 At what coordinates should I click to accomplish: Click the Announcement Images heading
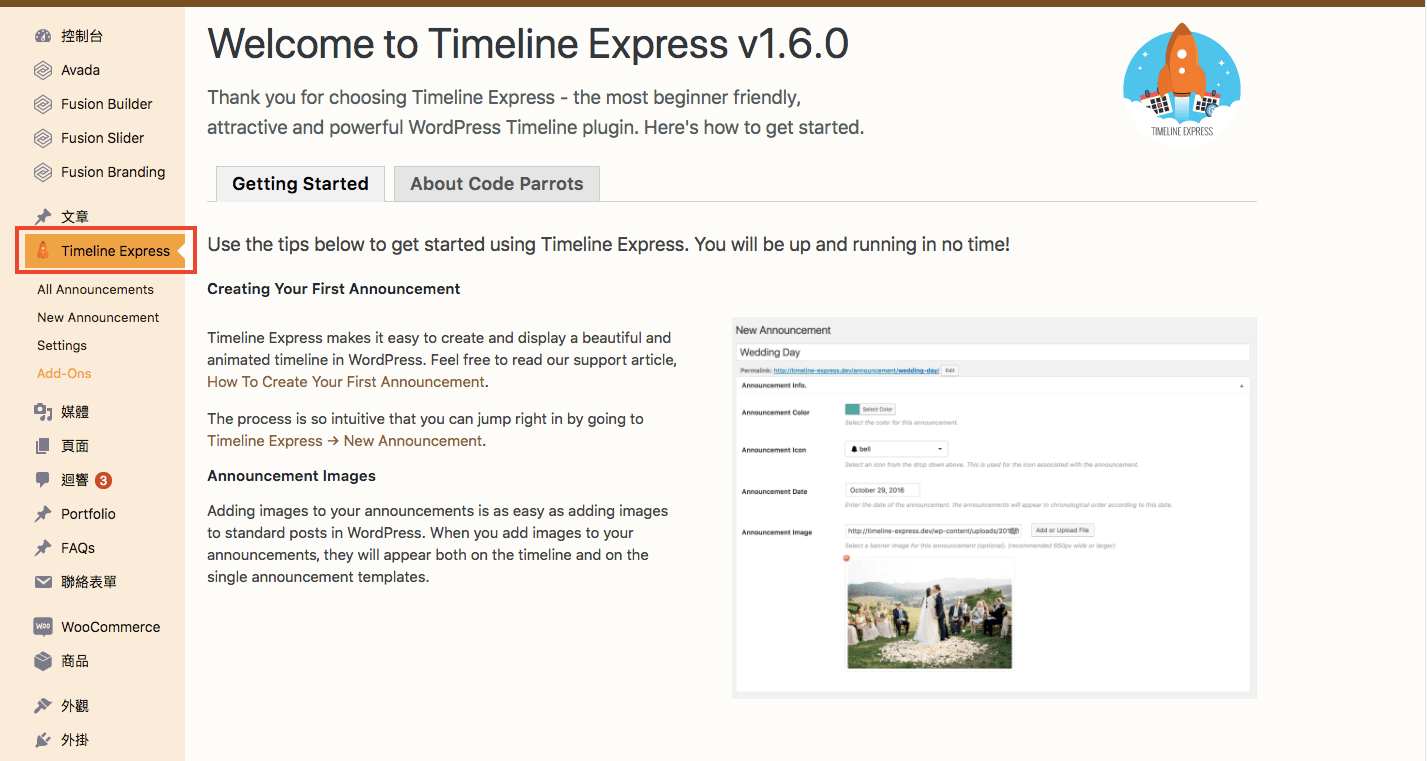pos(291,476)
